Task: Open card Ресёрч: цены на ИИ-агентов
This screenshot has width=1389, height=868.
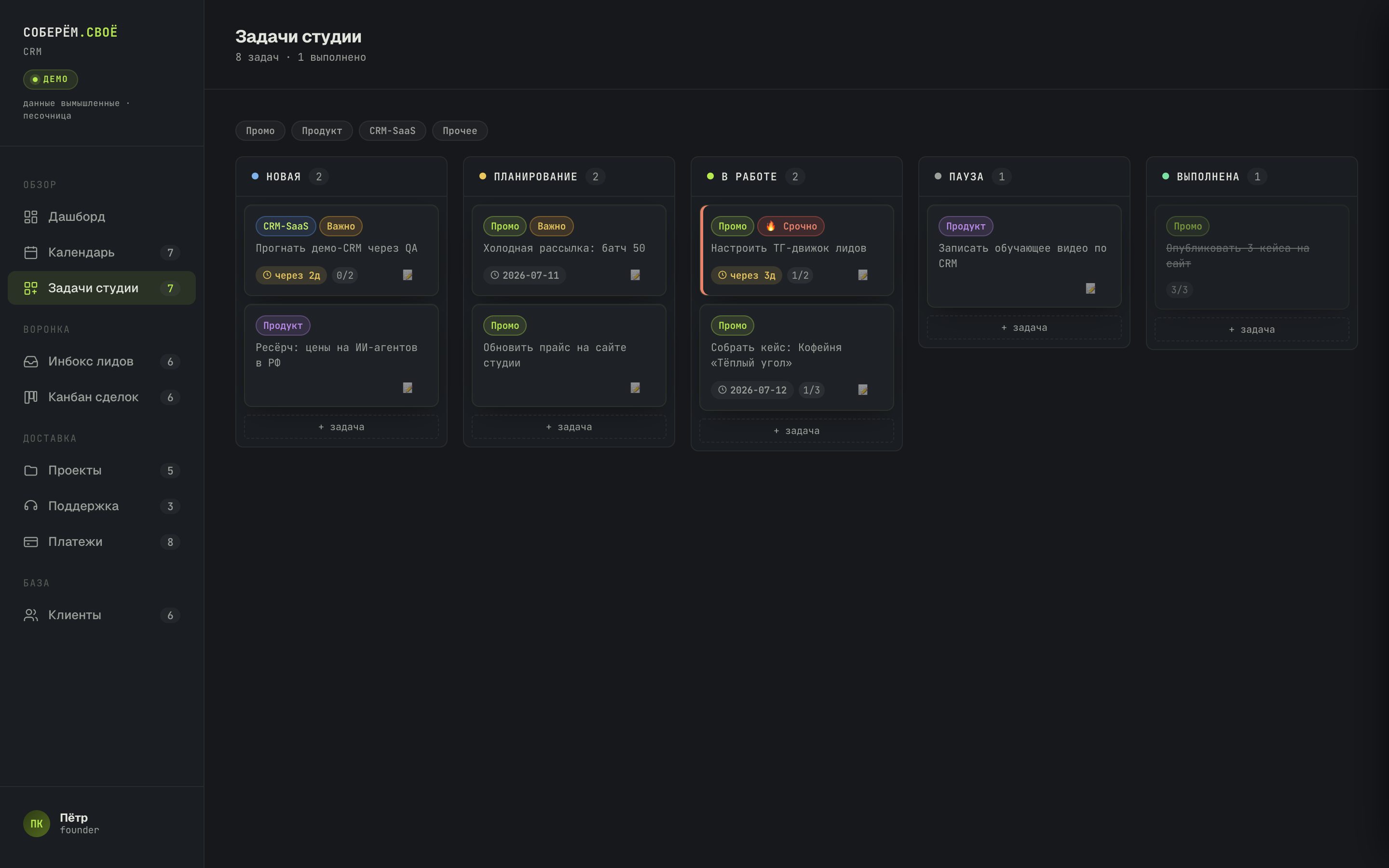Action: 341,356
